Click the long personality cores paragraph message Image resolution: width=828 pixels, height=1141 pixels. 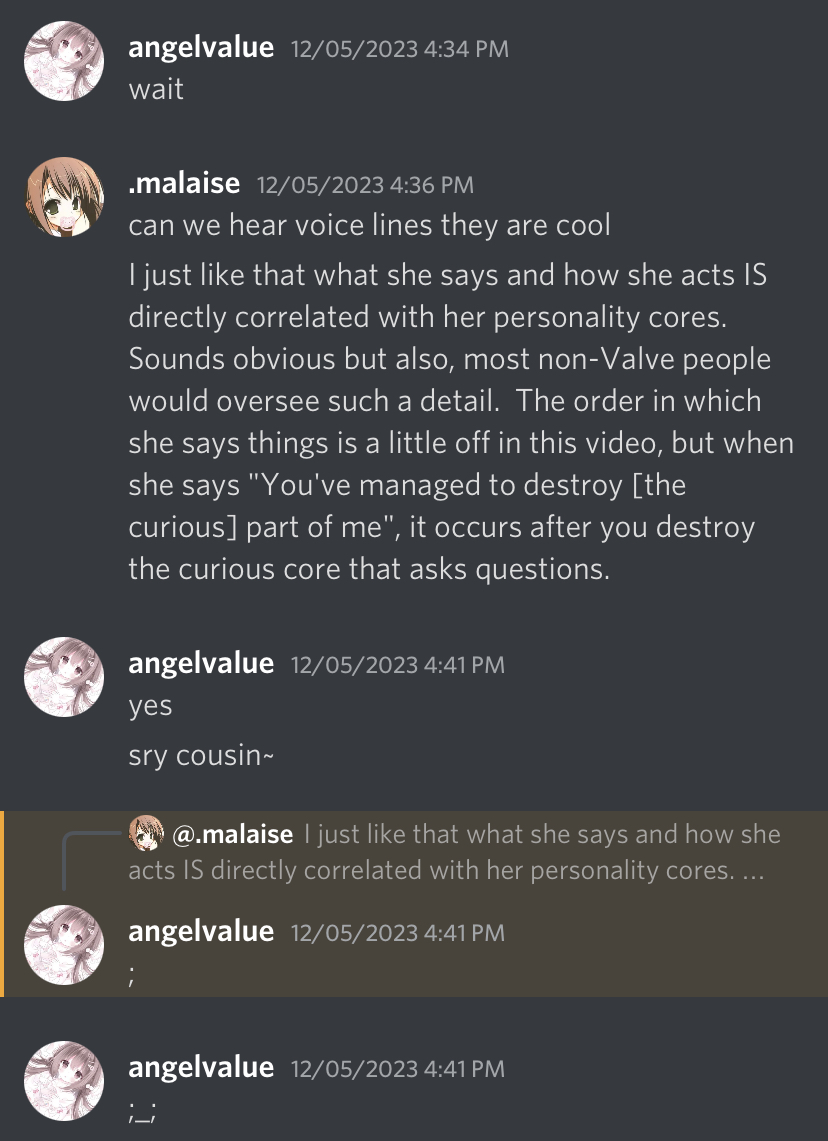point(461,422)
